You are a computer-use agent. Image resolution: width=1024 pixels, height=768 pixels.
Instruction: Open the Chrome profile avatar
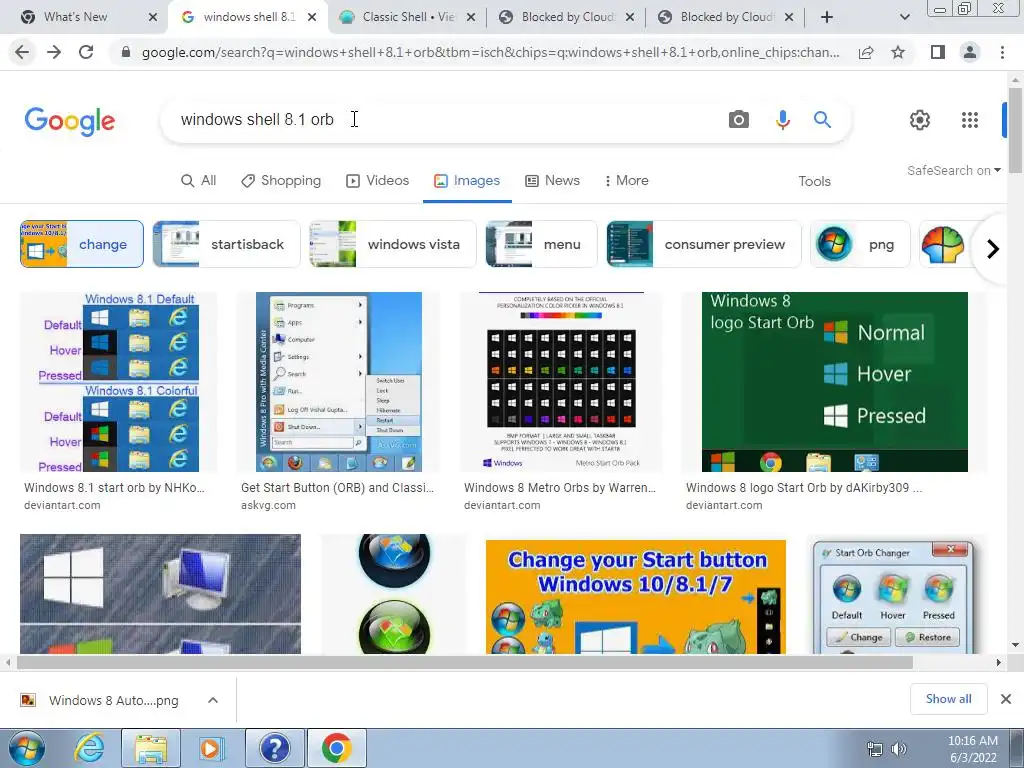point(970,52)
